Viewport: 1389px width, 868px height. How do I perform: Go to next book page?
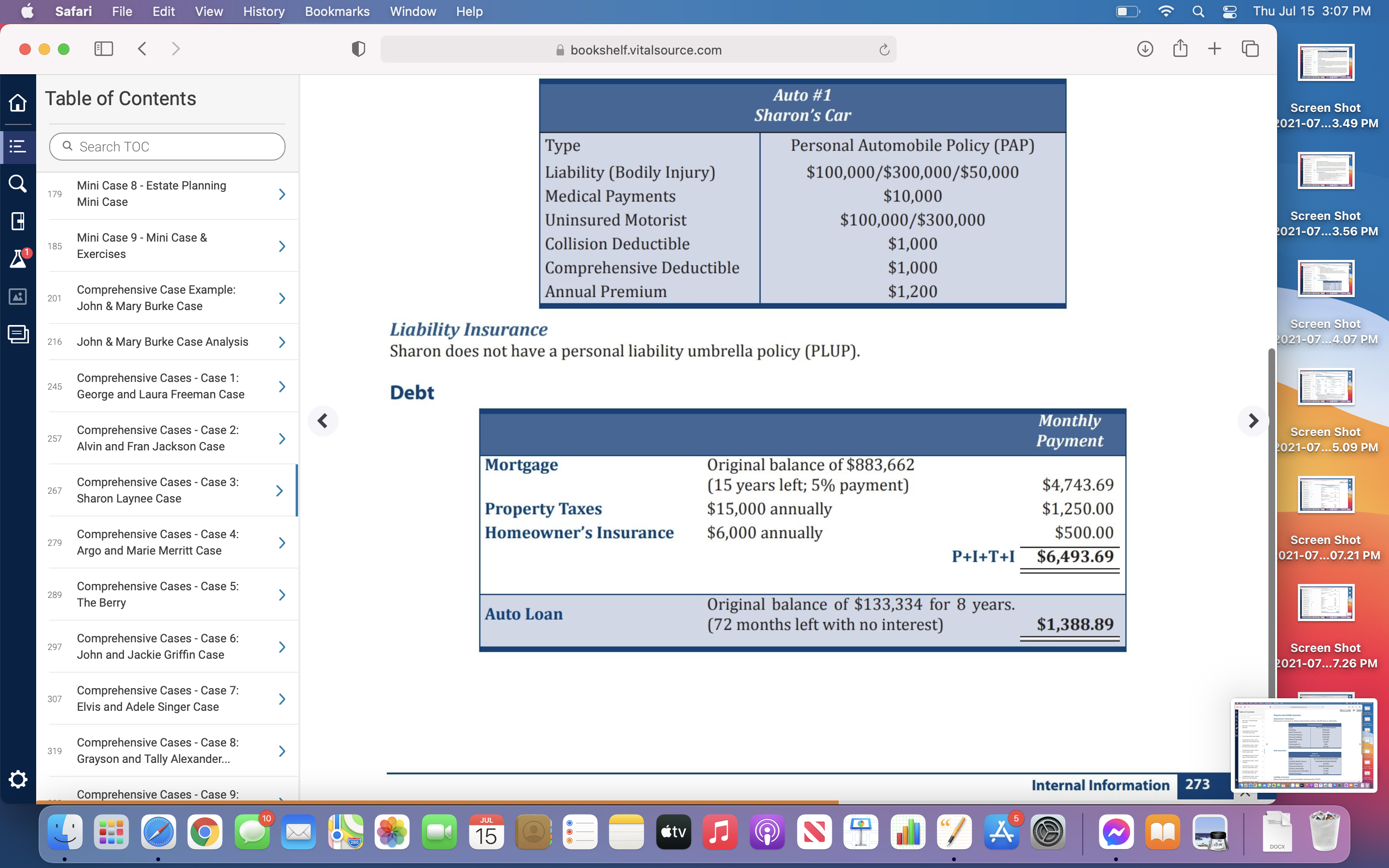pyautogui.click(x=1253, y=421)
